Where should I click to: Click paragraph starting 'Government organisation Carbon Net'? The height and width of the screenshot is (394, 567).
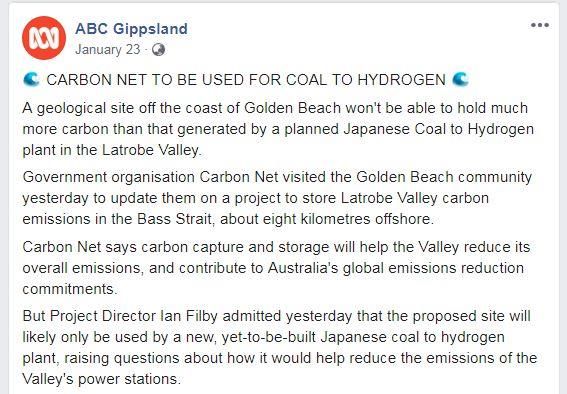click(x=277, y=198)
